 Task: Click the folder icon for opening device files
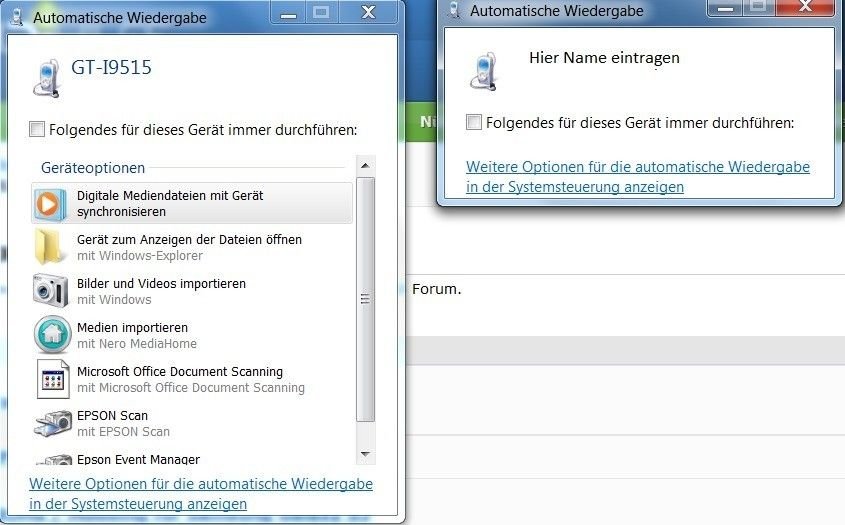click(49, 247)
